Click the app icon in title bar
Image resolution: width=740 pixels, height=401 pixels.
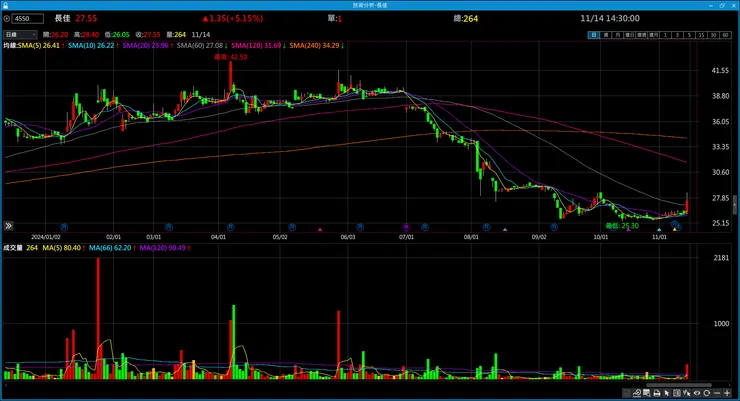(x=5, y=5)
